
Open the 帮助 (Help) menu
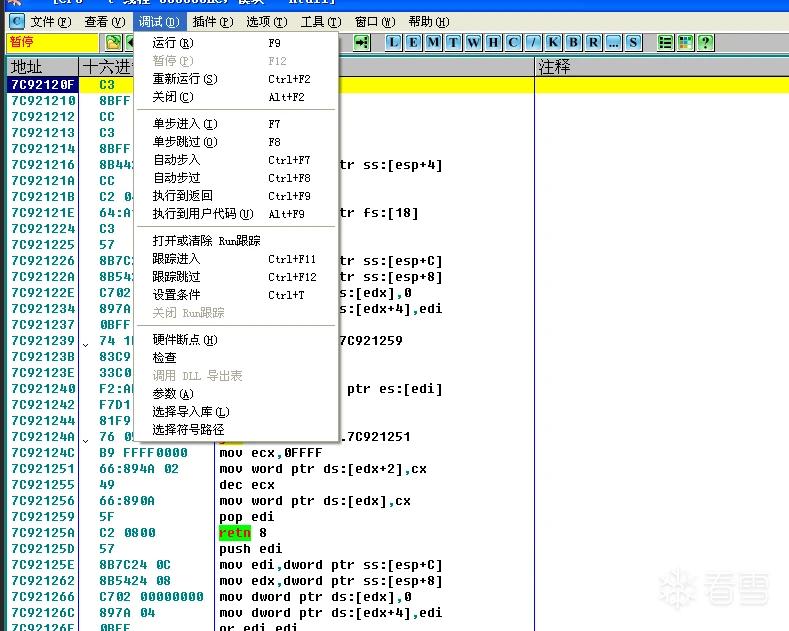[429, 22]
